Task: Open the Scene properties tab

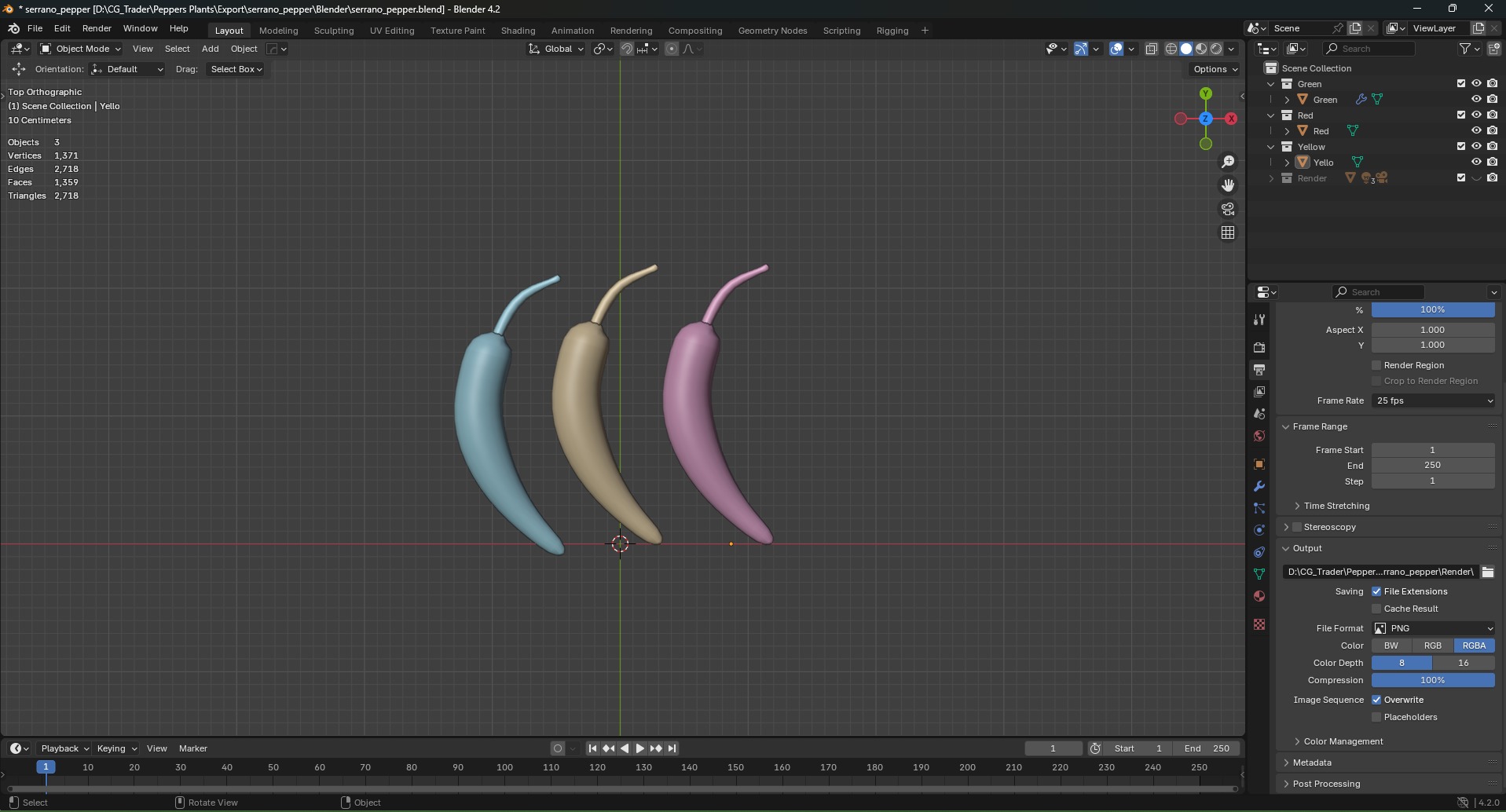Action: (x=1259, y=413)
